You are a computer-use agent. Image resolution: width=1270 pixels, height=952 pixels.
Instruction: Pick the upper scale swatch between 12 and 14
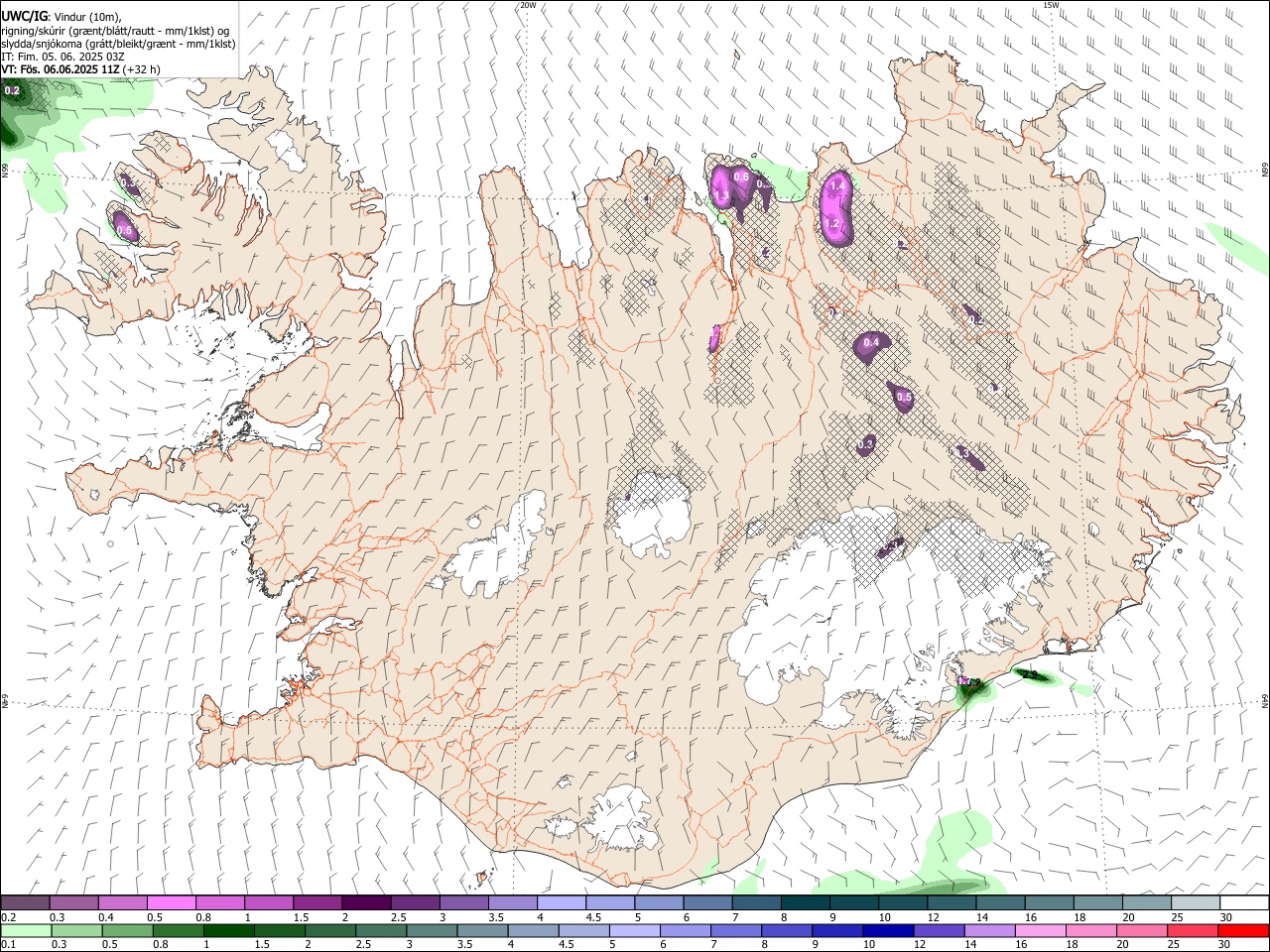[952, 903]
